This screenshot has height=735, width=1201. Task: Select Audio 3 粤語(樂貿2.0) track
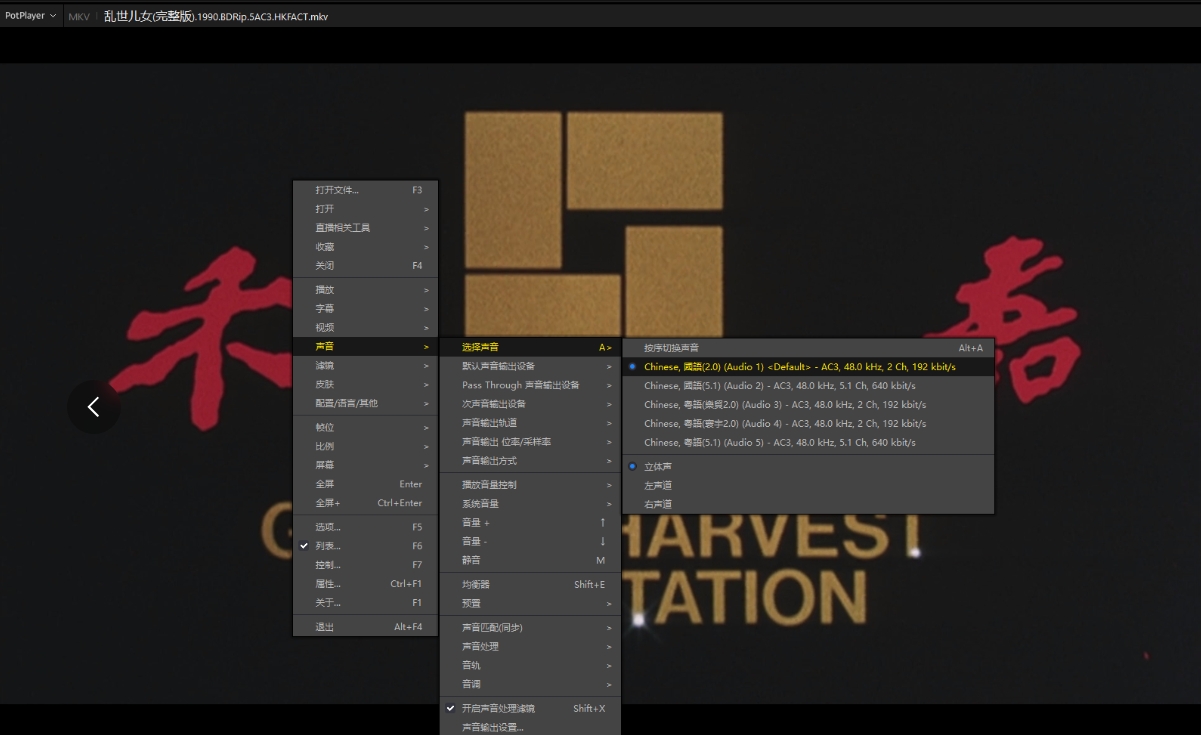(x=785, y=405)
